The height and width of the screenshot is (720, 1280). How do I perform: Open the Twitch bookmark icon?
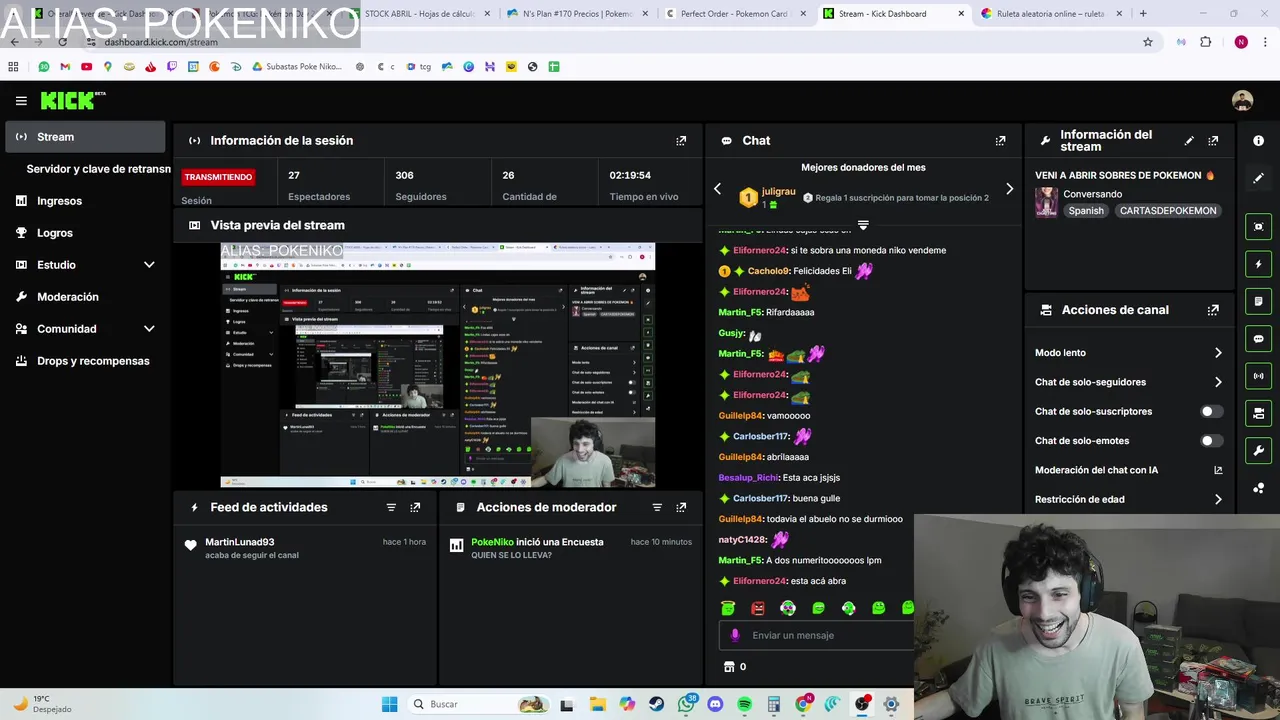171,67
